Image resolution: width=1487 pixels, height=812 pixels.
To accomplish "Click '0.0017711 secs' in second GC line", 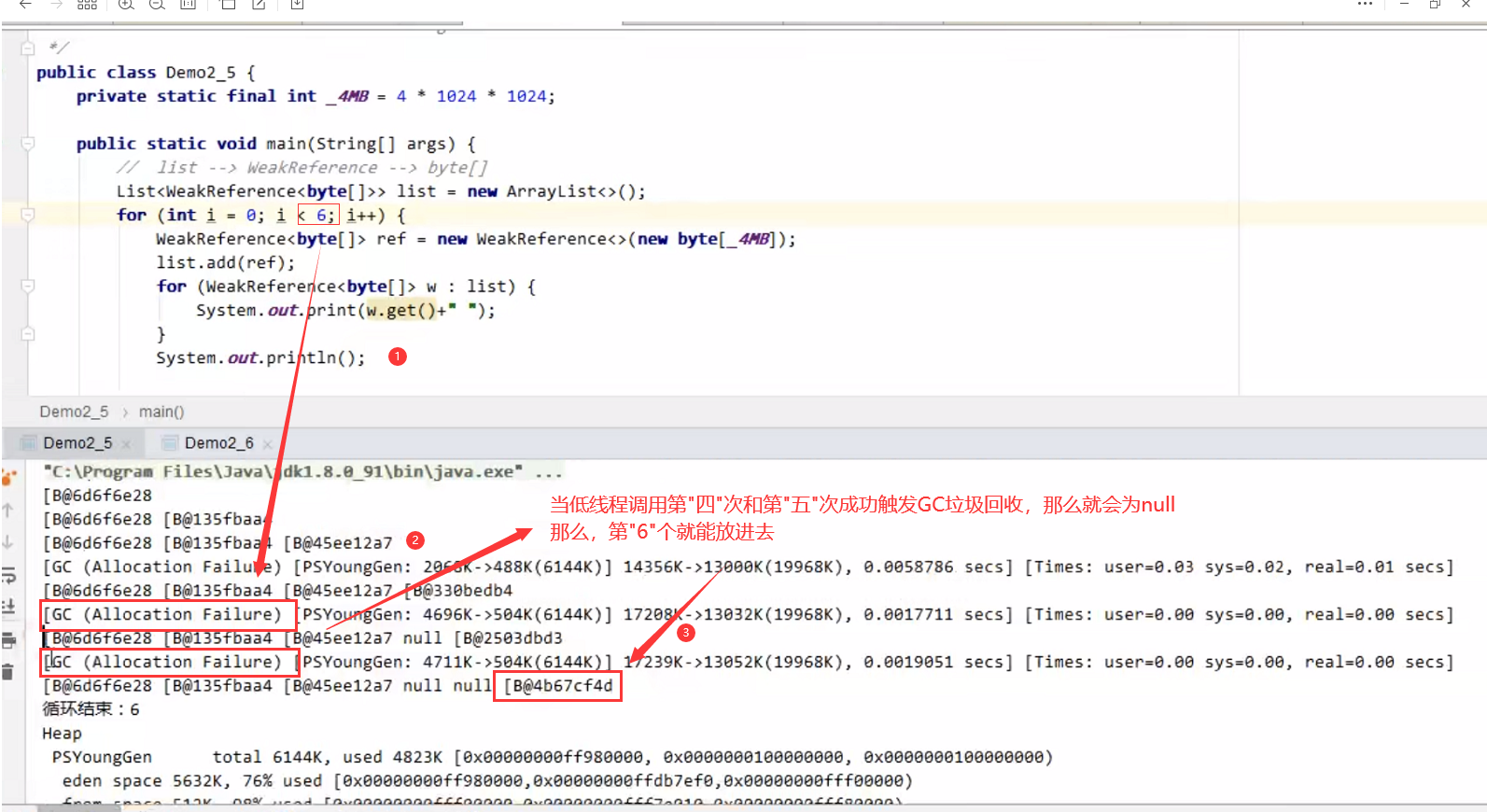I will click(937, 615).
